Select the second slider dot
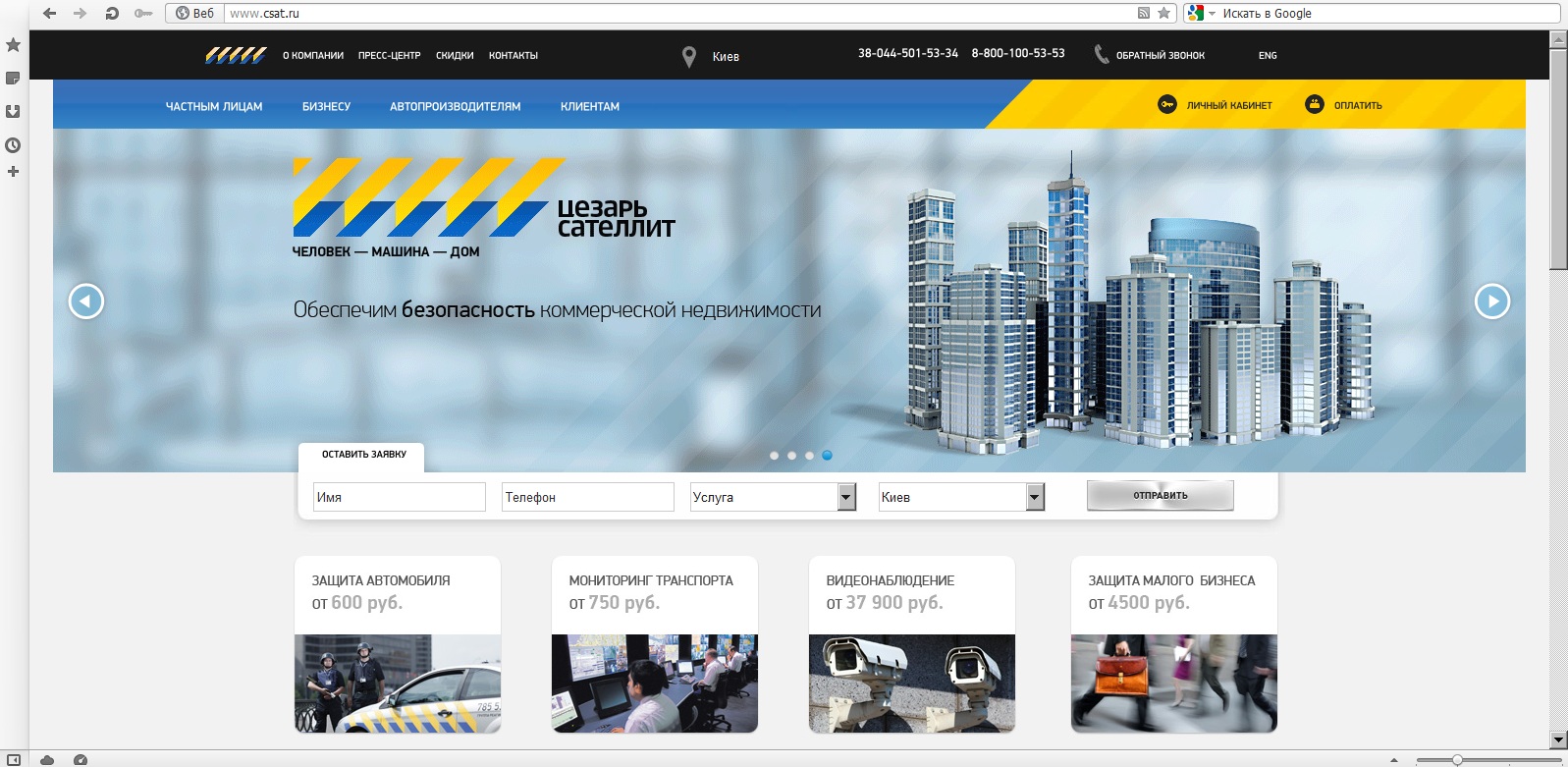Viewport: 1568px width, 767px height. 791,456
